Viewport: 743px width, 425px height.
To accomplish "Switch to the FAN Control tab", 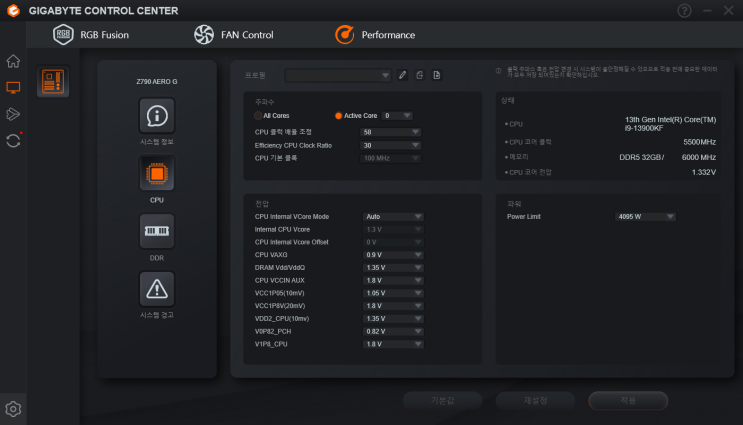I will (x=234, y=35).
